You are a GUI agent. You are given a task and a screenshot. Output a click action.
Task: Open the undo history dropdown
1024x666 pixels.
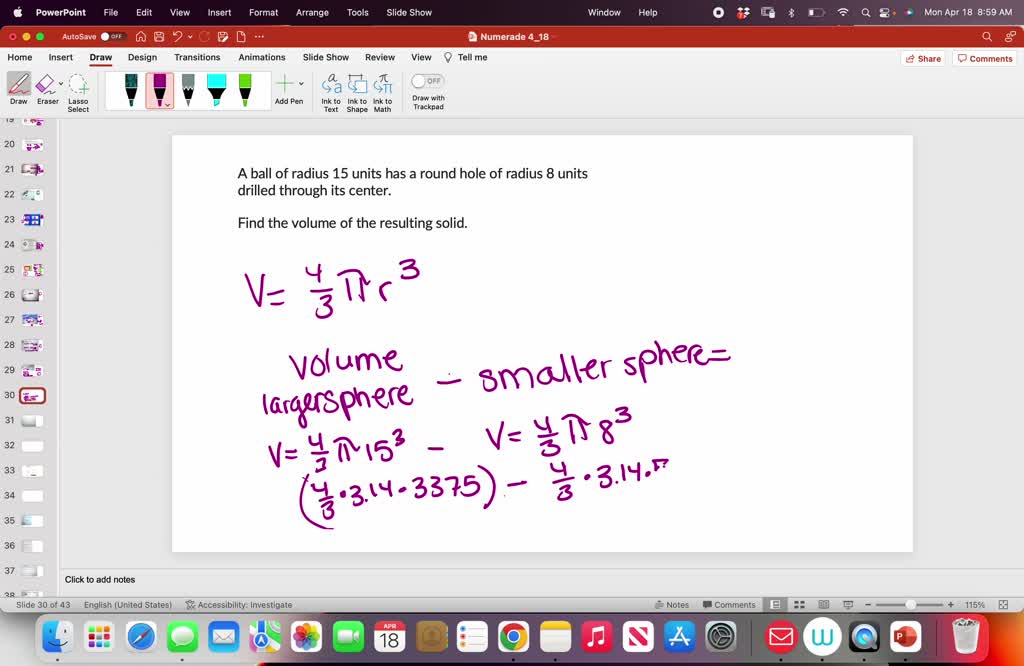tap(190, 37)
